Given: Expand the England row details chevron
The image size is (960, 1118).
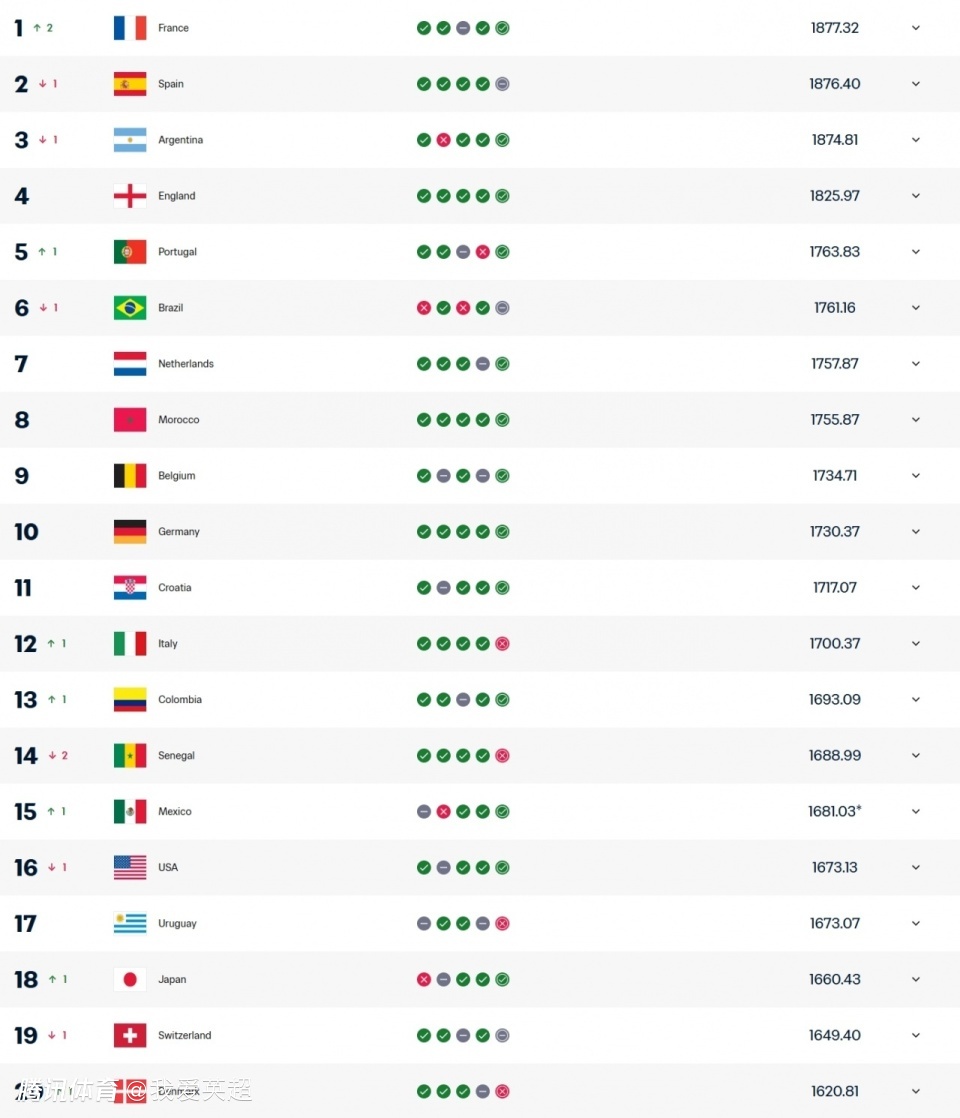Looking at the screenshot, I should coord(915,196).
